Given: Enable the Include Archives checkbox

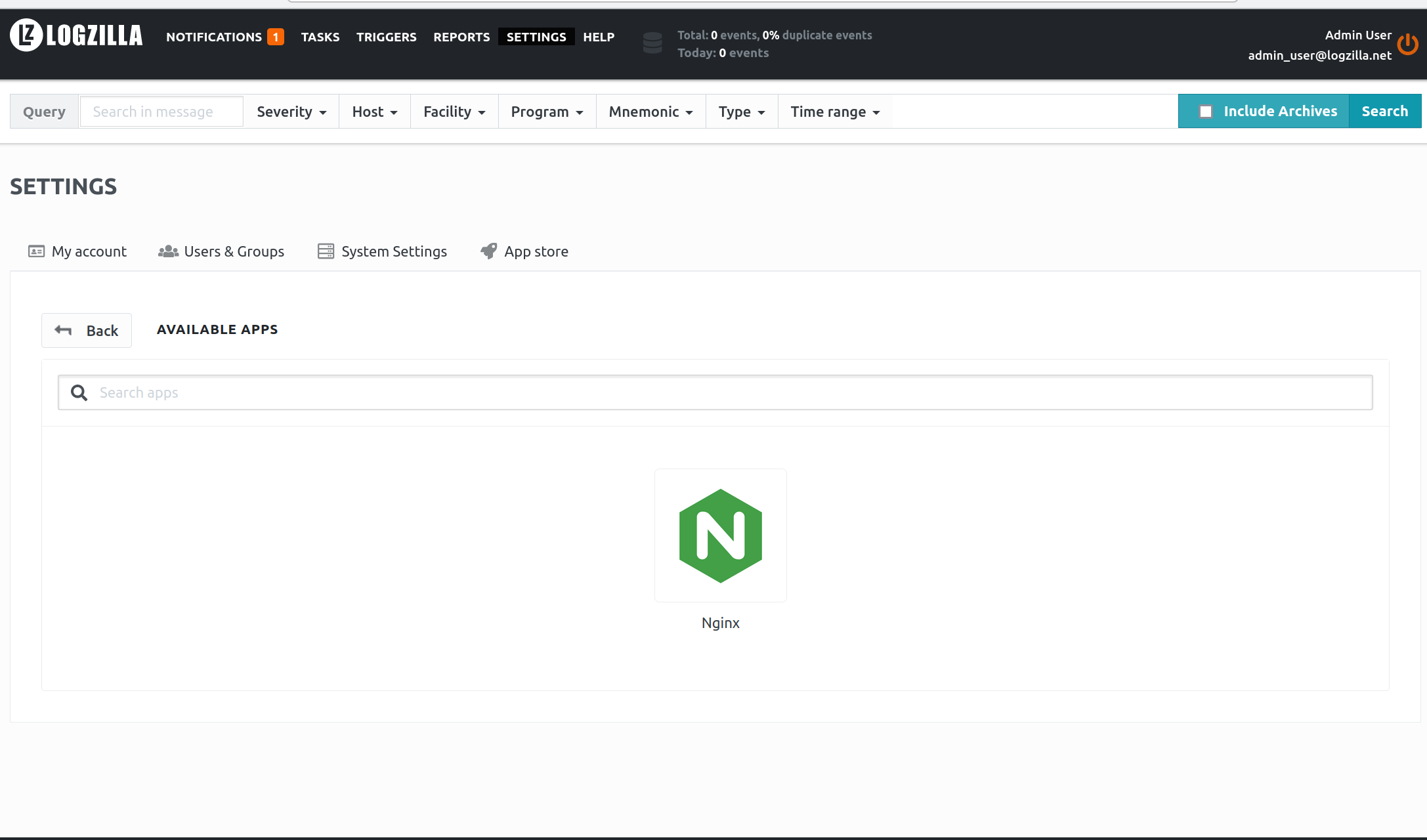Looking at the screenshot, I should [1206, 112].
